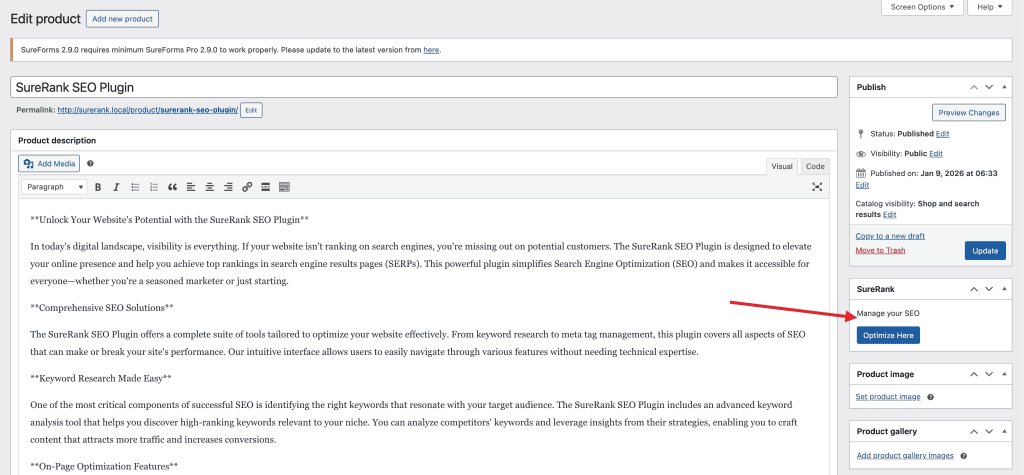Insert or edit a link

click(x=247, y=187)
